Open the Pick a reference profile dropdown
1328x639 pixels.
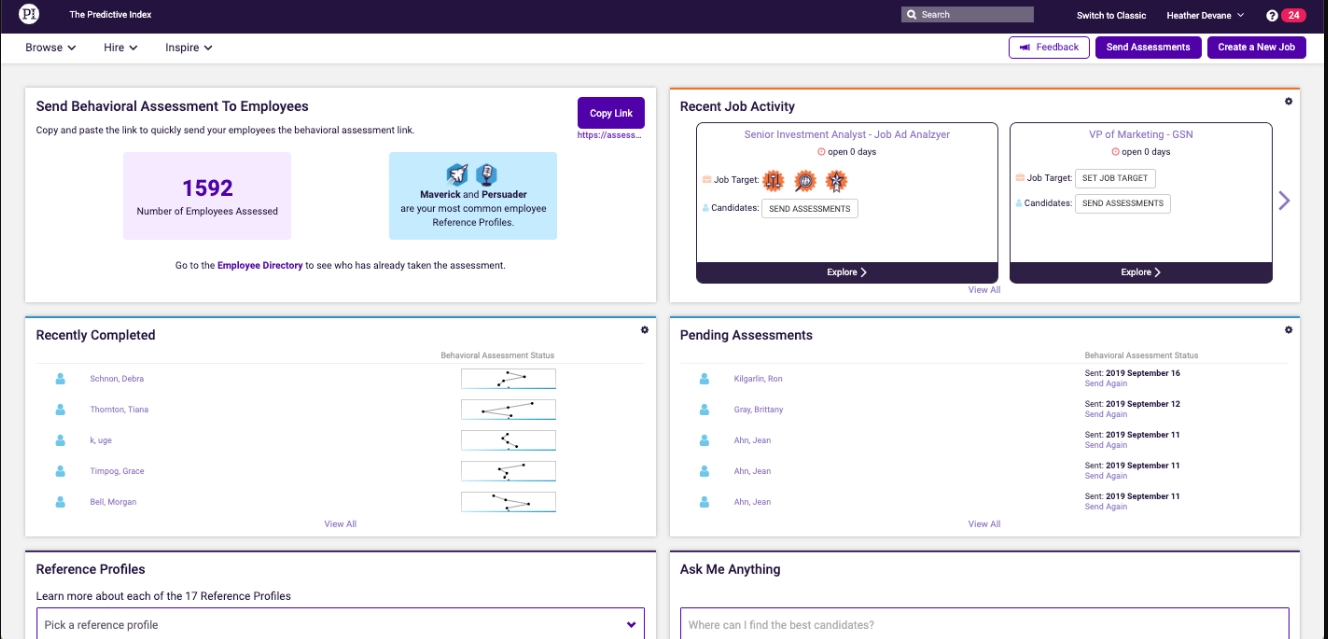pyautogui.click(x=341, y=625)
